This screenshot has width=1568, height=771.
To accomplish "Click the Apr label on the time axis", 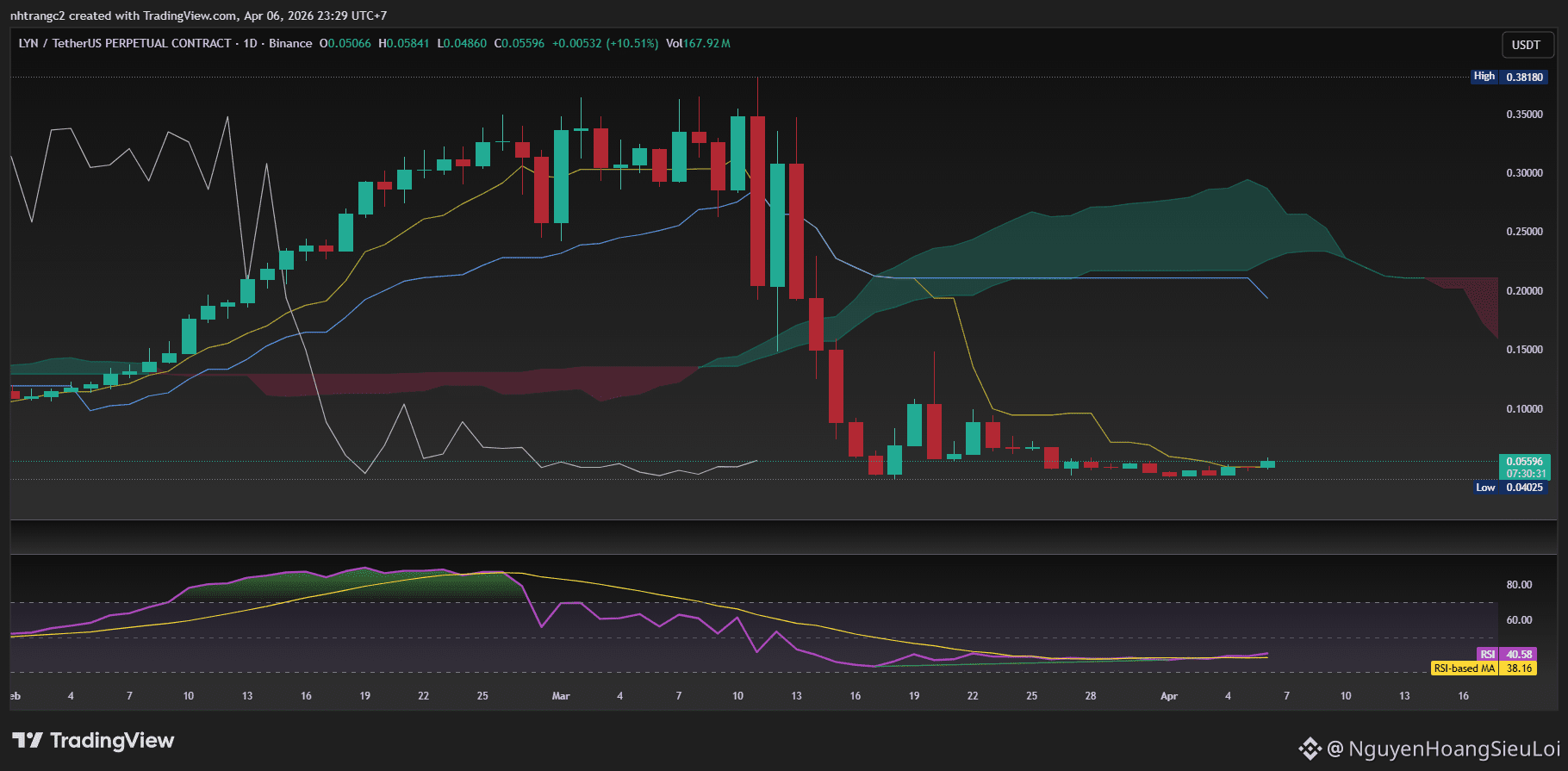I will point(1169,696).
